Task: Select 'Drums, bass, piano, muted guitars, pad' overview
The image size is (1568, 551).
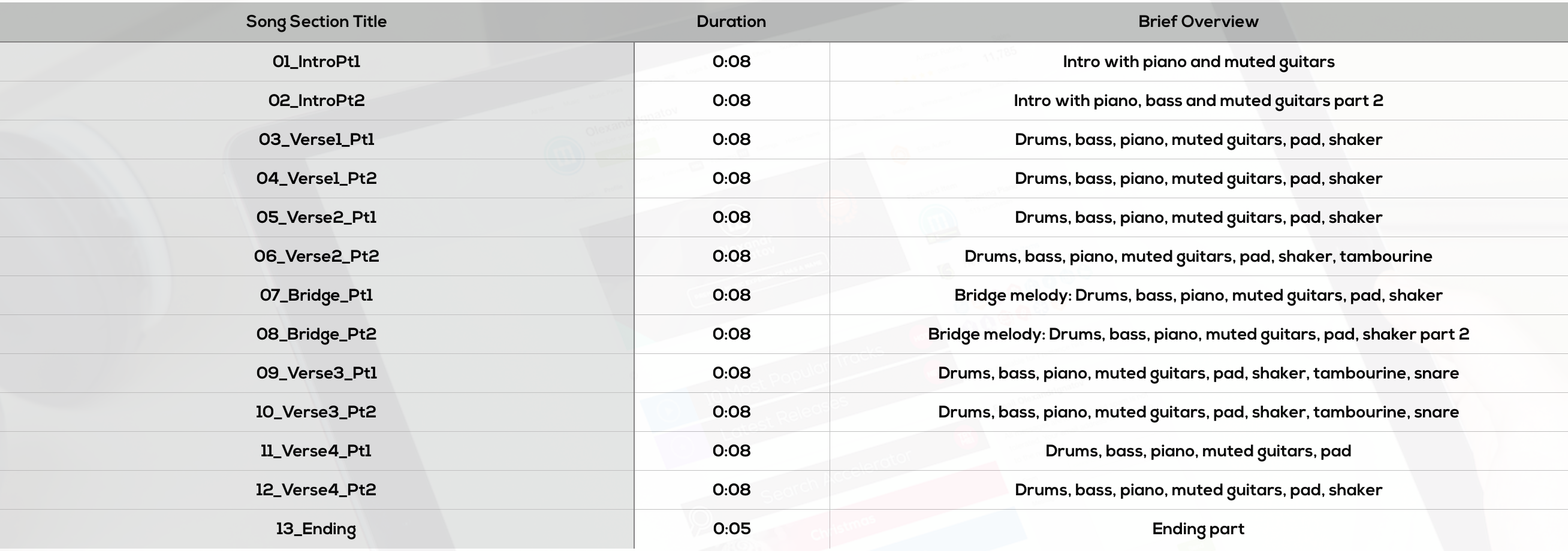Action: pyautogui.click(x=1198, y=451)
